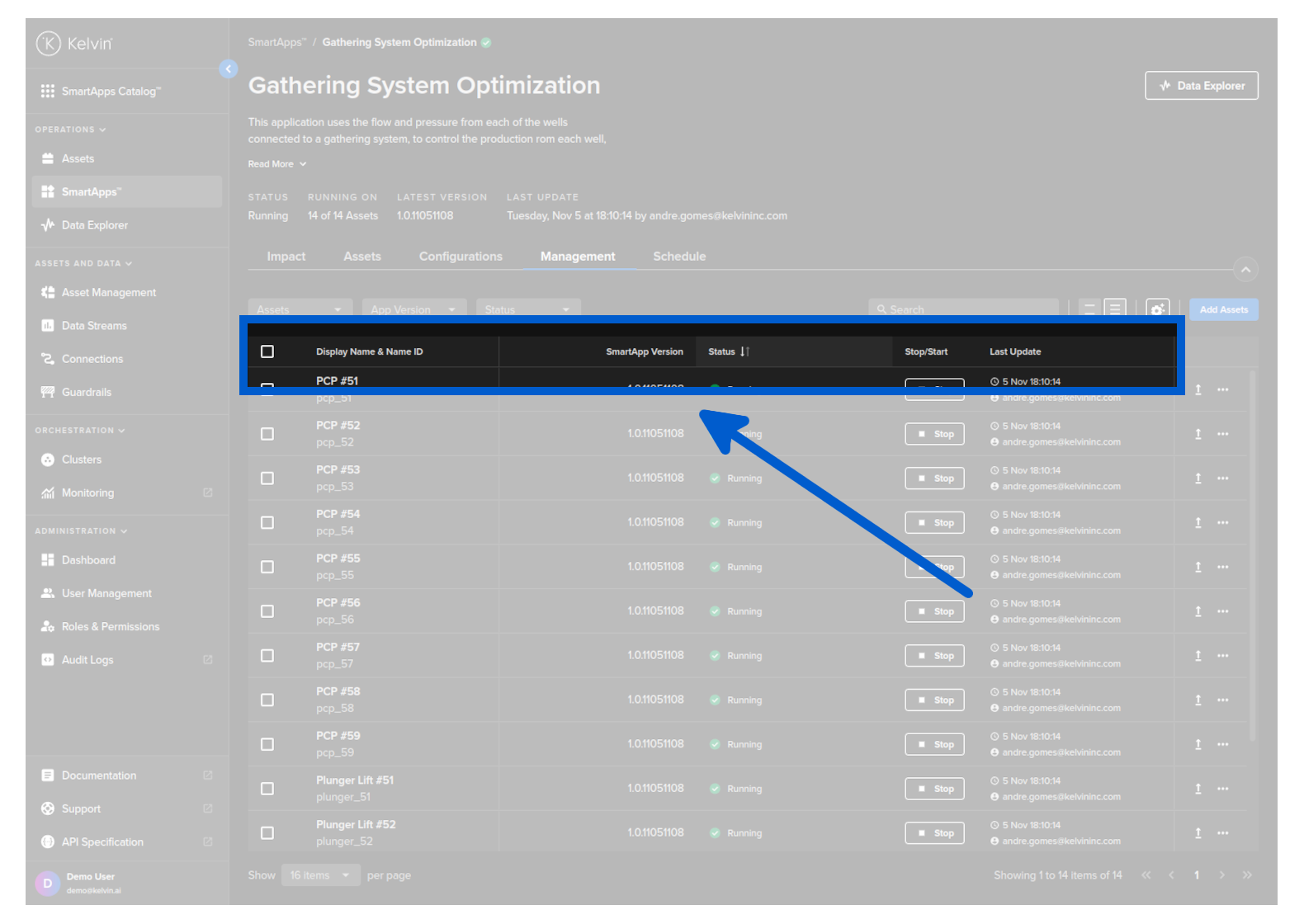Screen dimensions: 1304x924
Task: Open the Schedule tab
Action: pos(679,257)
